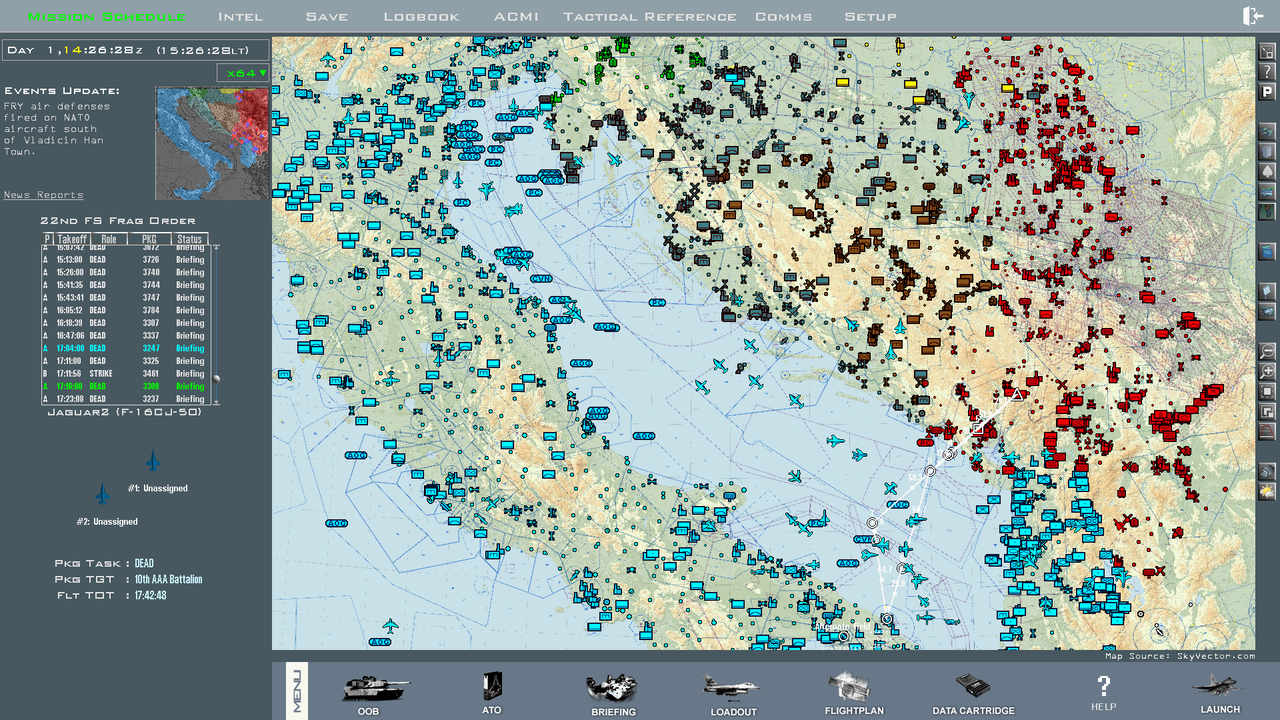Click the "#2: Unassigned" pilot label
This screenshot has height=720, width=1280.
108,522
